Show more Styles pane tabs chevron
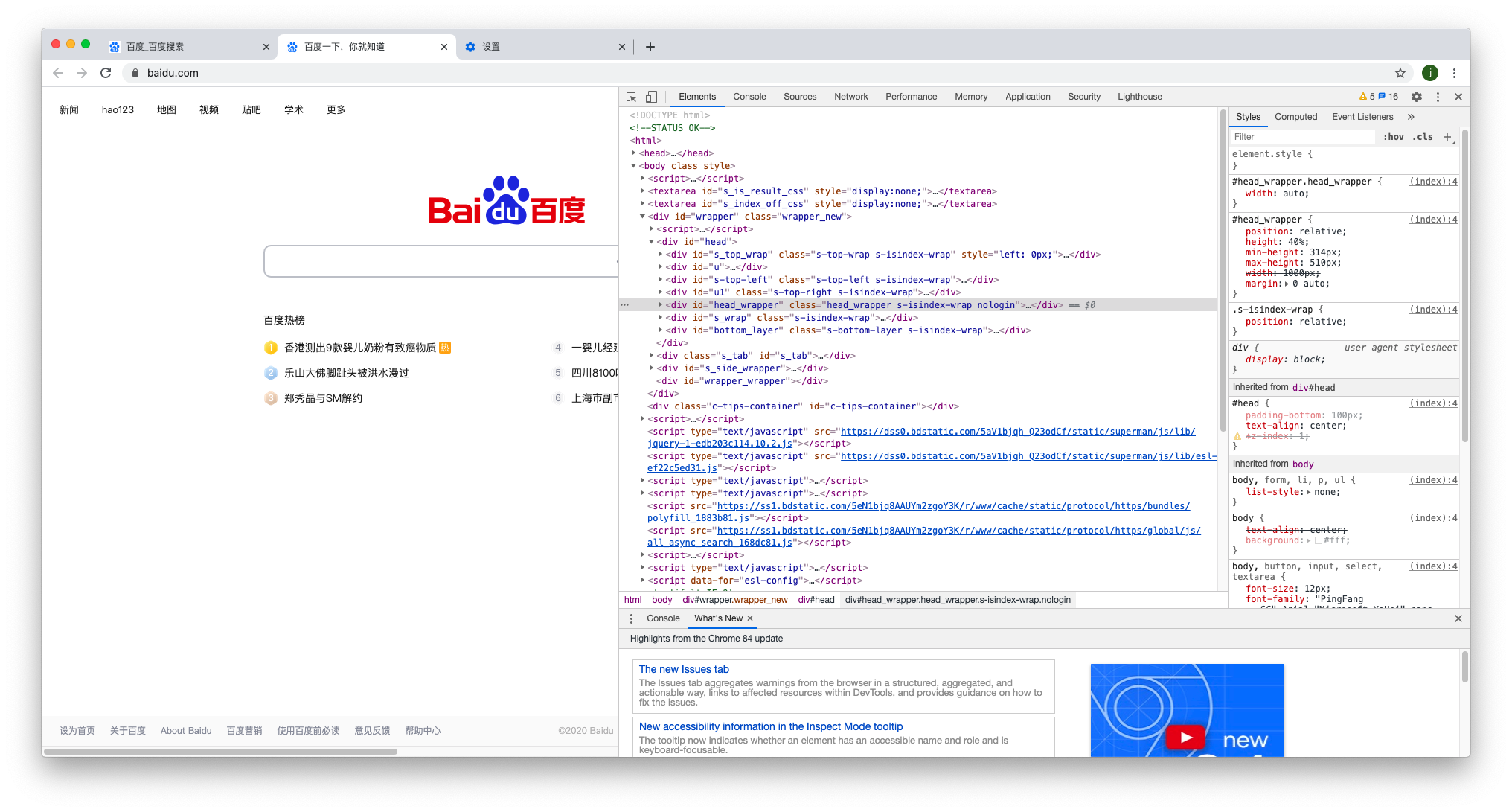 coord(1411,117)
